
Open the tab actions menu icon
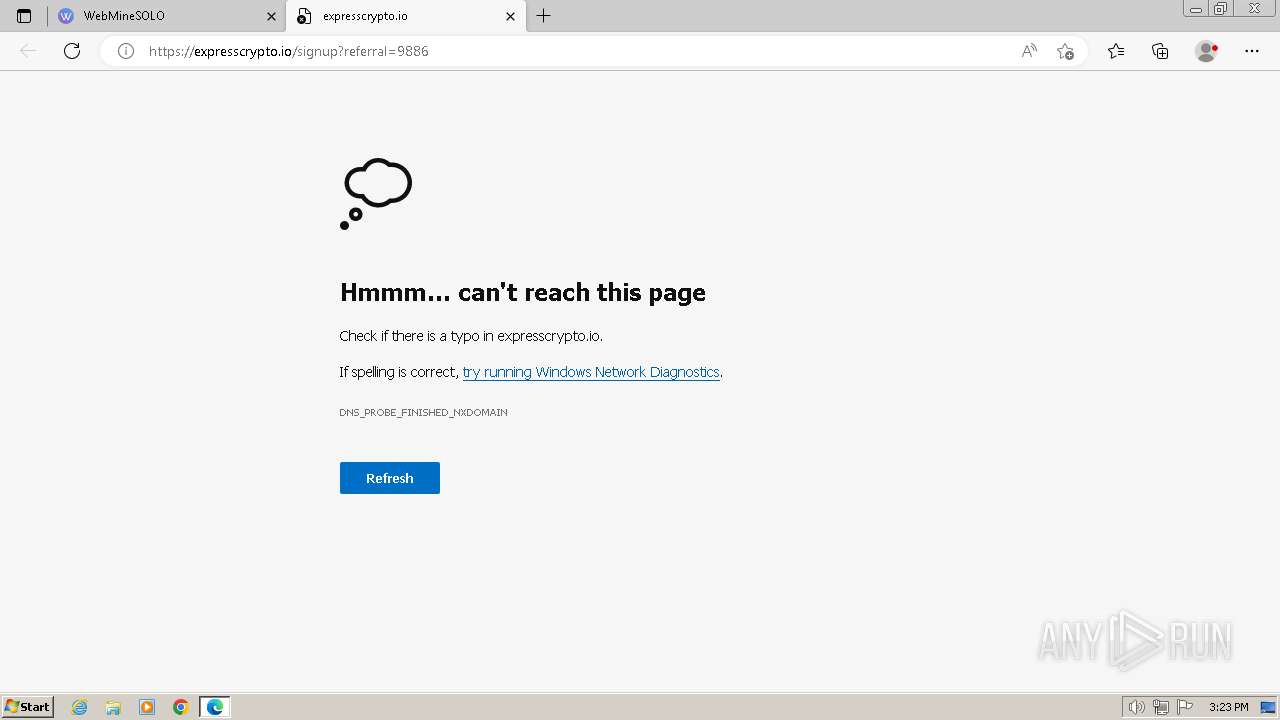coord(24,16)
